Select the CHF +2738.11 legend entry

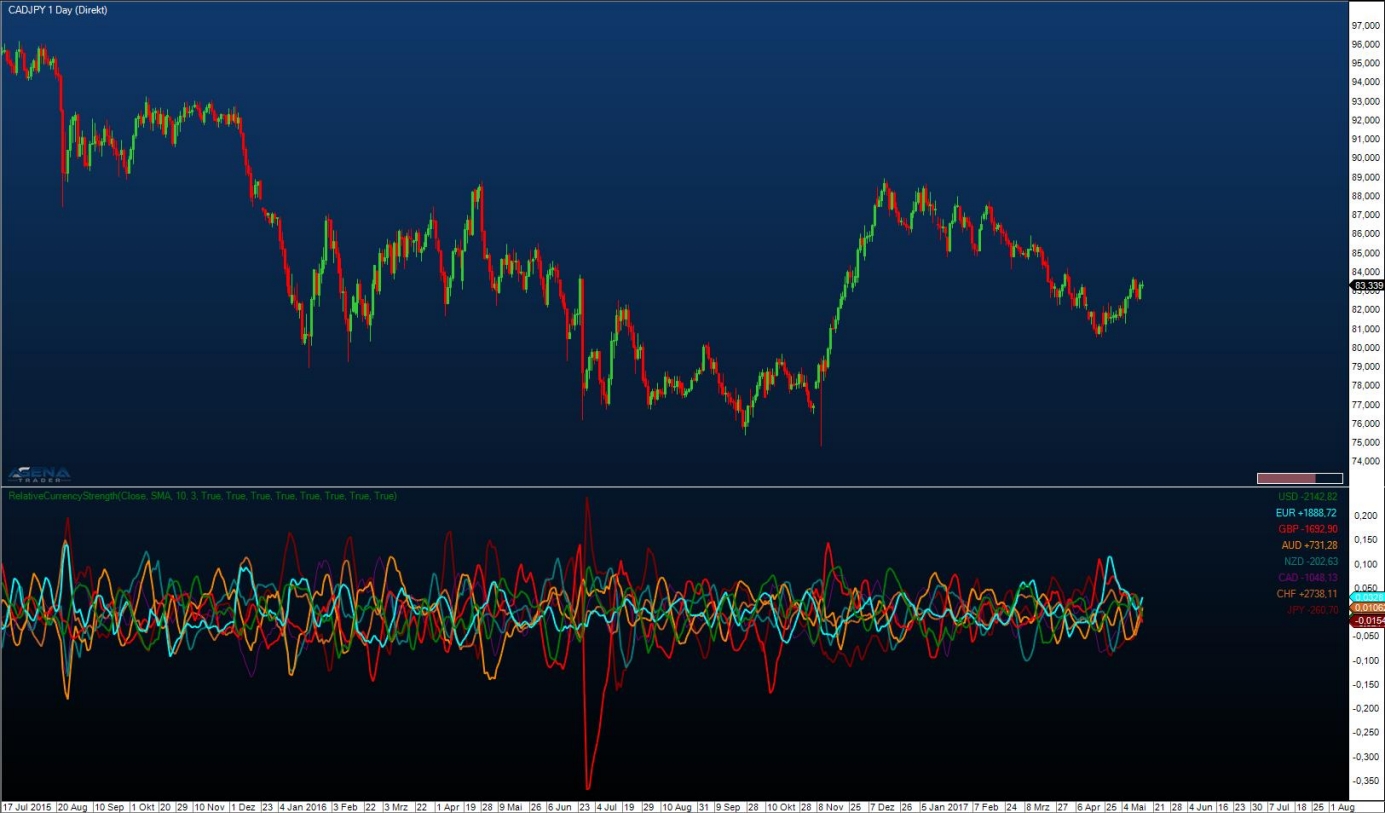coord(1306,593)
